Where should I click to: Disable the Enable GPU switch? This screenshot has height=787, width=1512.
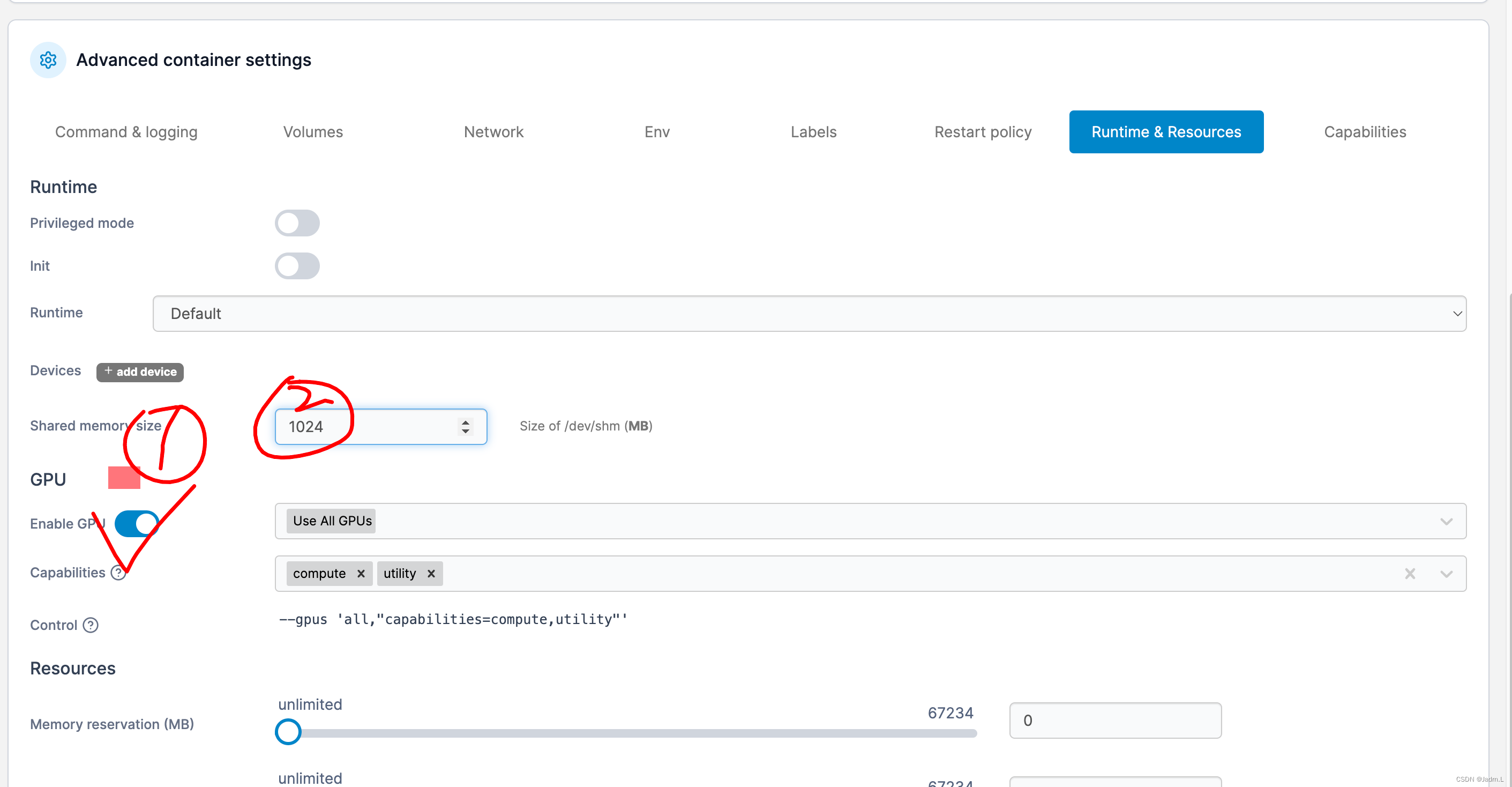click(137, 523)
